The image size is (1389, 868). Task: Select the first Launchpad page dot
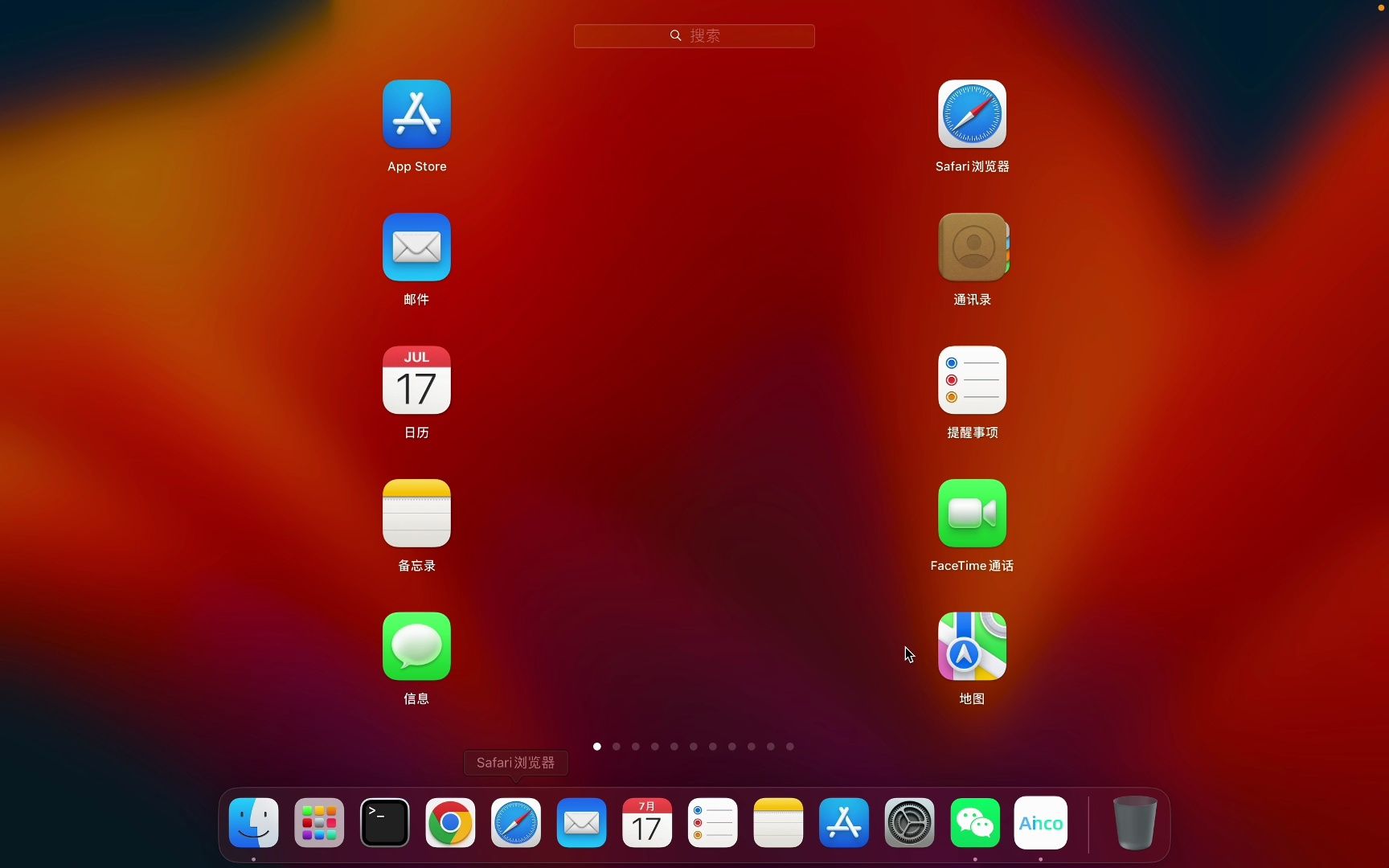pos(597,747)
